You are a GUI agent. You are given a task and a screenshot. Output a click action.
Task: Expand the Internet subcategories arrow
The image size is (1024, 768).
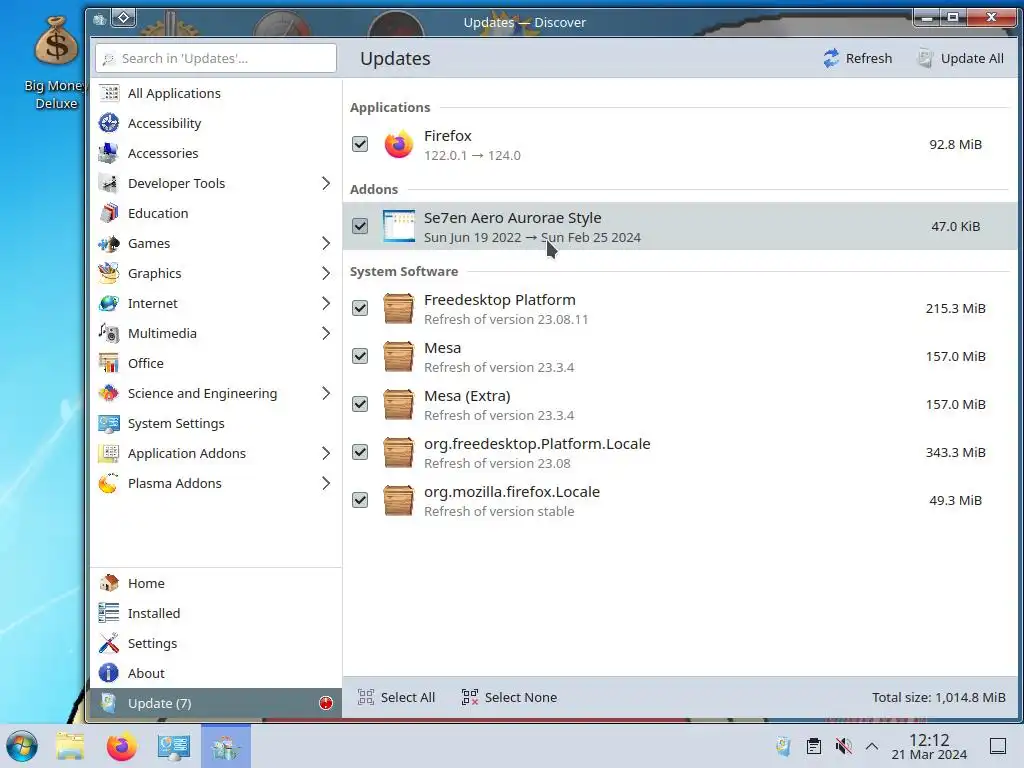click(326, 304)
